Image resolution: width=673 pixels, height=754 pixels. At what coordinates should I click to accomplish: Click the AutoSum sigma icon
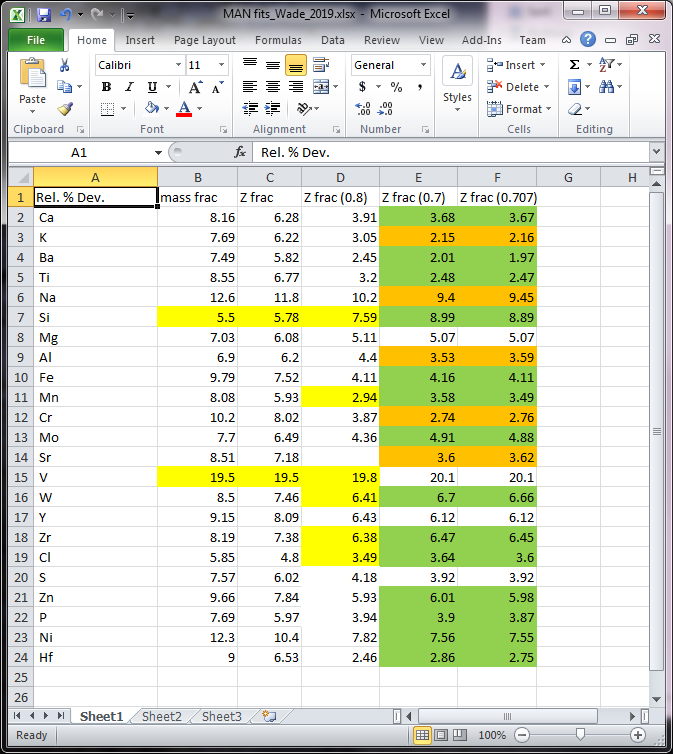tap(574, 65)
